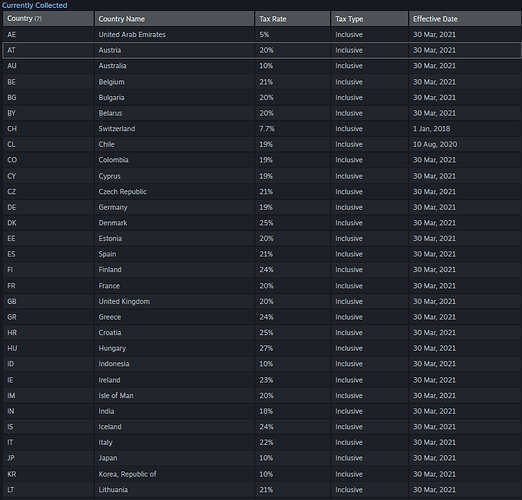Viewport: 522px width, 500px height.
Task: Sort by the Tax Rate column header
Action: coord(292,19)
